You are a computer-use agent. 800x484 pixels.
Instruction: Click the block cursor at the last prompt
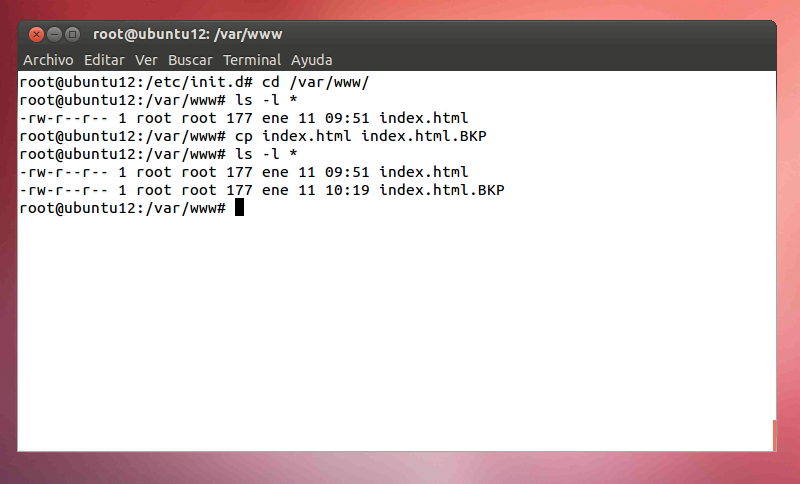point(239,208)
